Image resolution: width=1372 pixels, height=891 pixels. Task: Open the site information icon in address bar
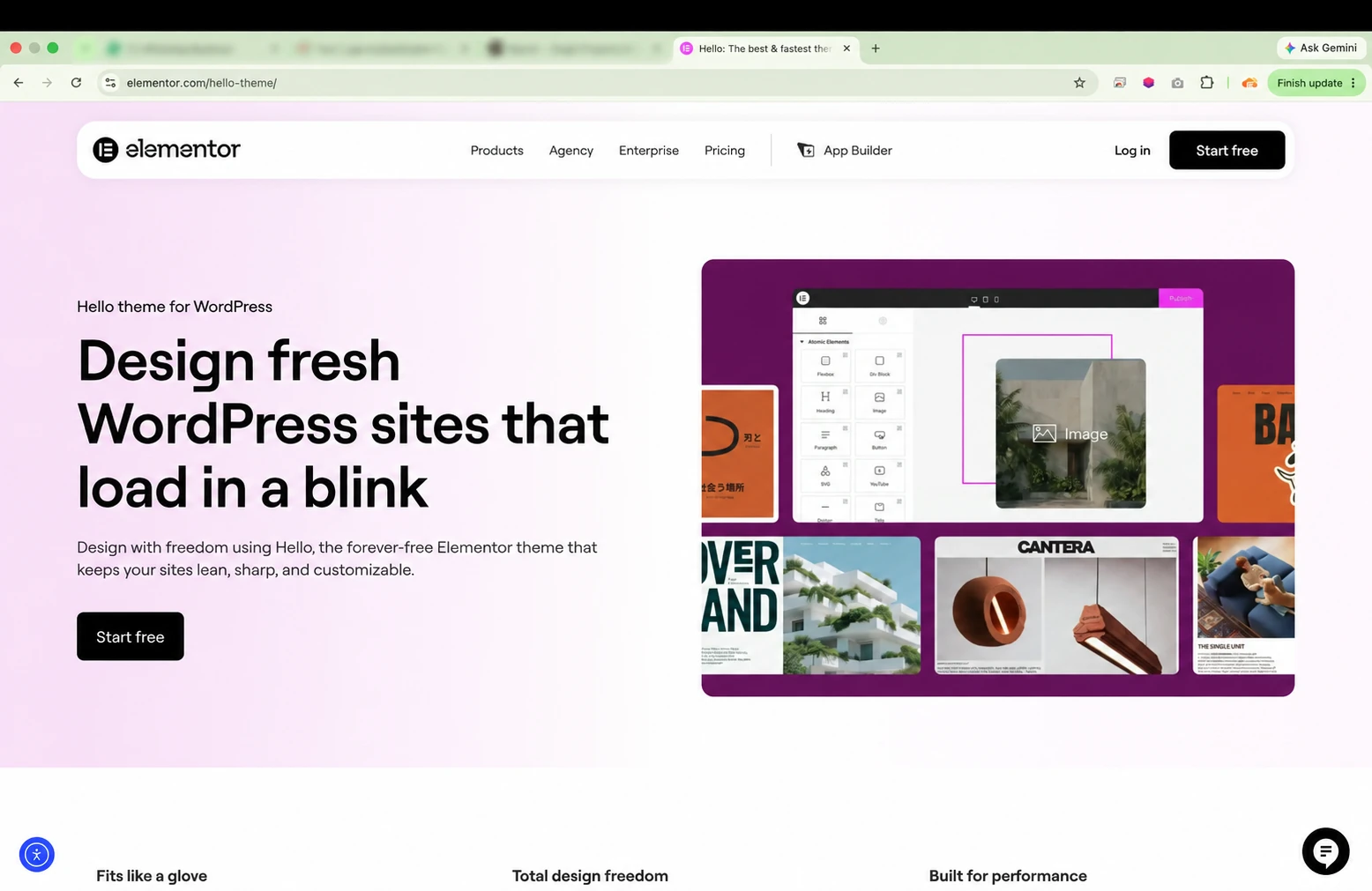(110, 83)
